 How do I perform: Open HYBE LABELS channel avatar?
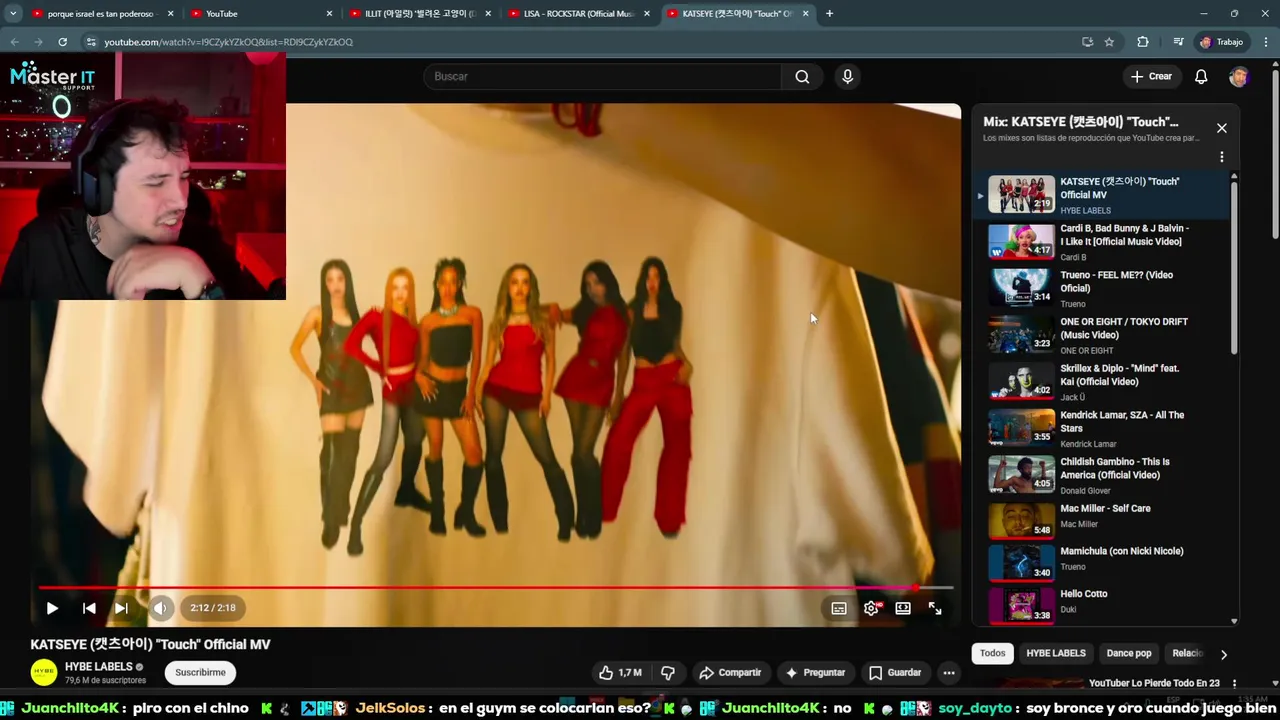point(44,673)
